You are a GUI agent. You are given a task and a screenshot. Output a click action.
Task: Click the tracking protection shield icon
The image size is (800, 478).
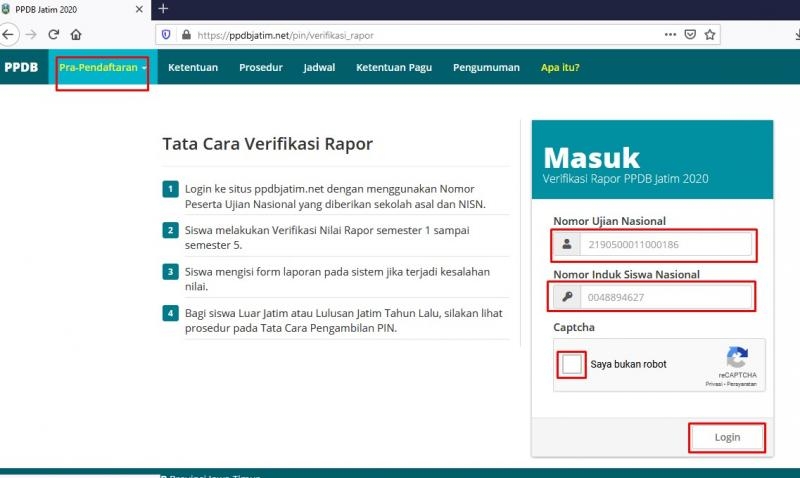pyautogui.click(x=166, y=35)
